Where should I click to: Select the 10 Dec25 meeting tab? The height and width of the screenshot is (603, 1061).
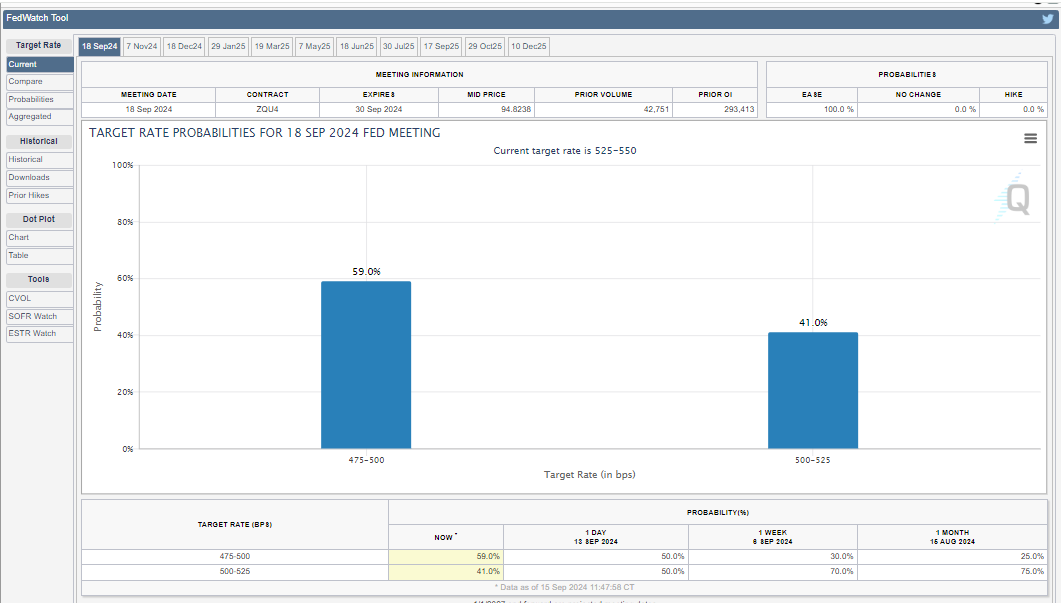(528, 46)
